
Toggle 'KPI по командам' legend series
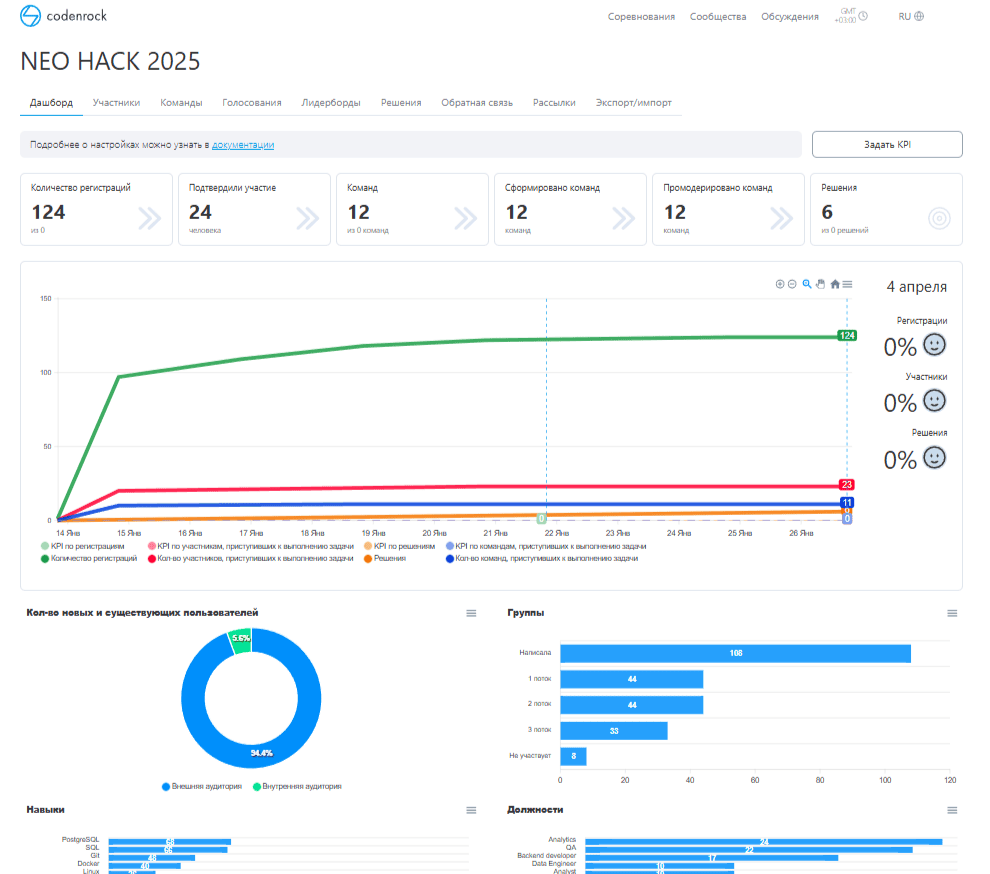point(546,546)
